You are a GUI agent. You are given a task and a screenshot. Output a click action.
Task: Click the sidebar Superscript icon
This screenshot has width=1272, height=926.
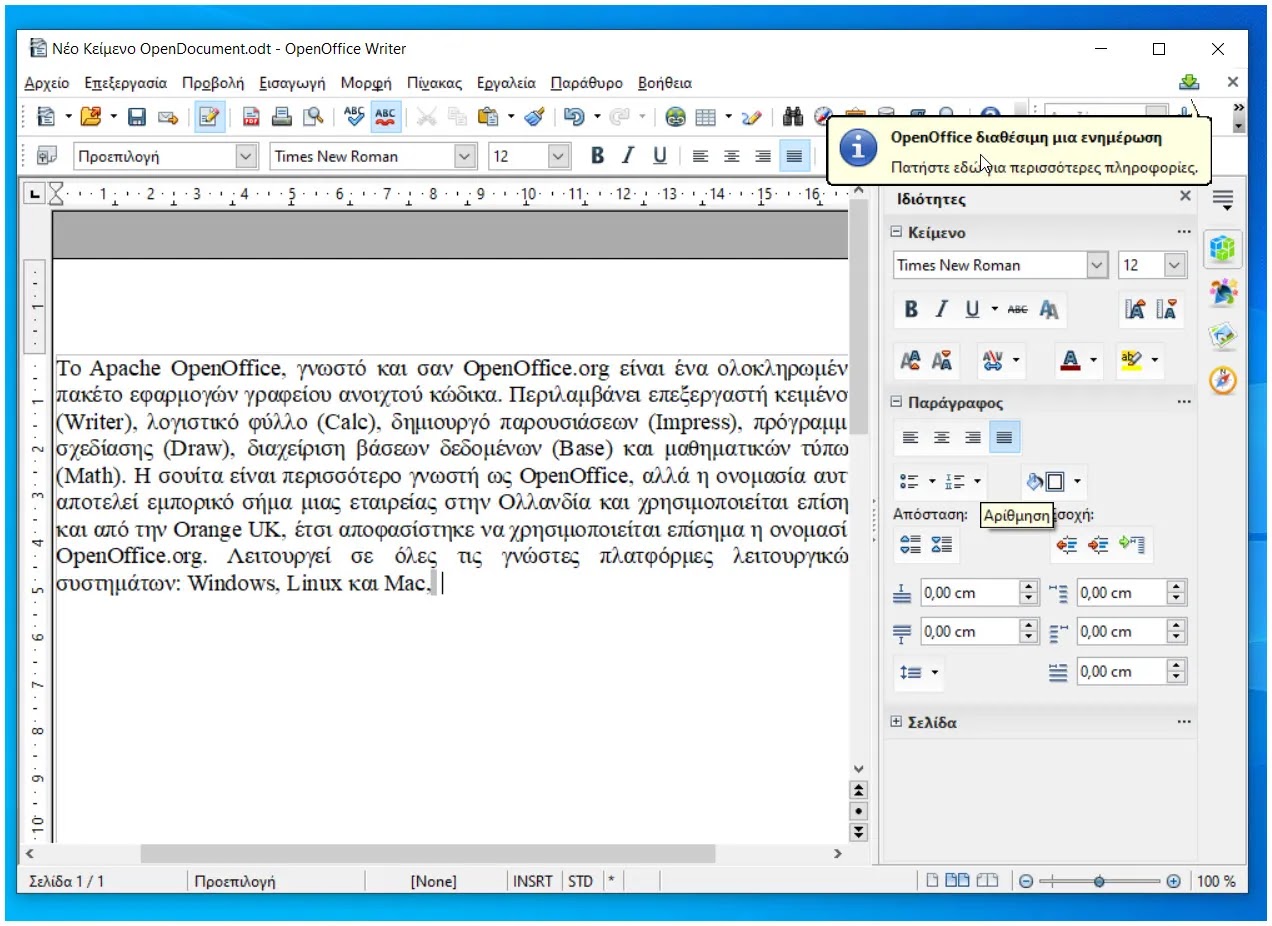[x=911, y=360]
